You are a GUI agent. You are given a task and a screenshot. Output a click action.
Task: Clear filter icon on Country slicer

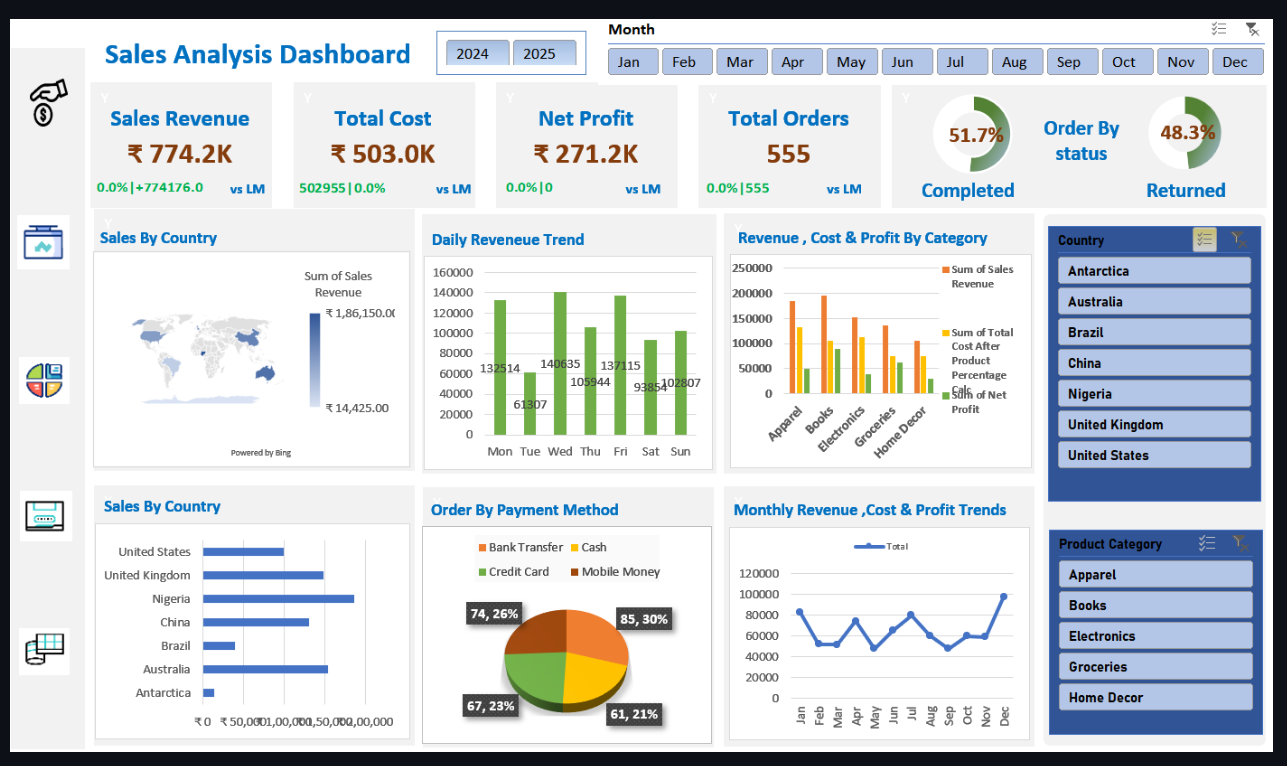point(1239,239)
